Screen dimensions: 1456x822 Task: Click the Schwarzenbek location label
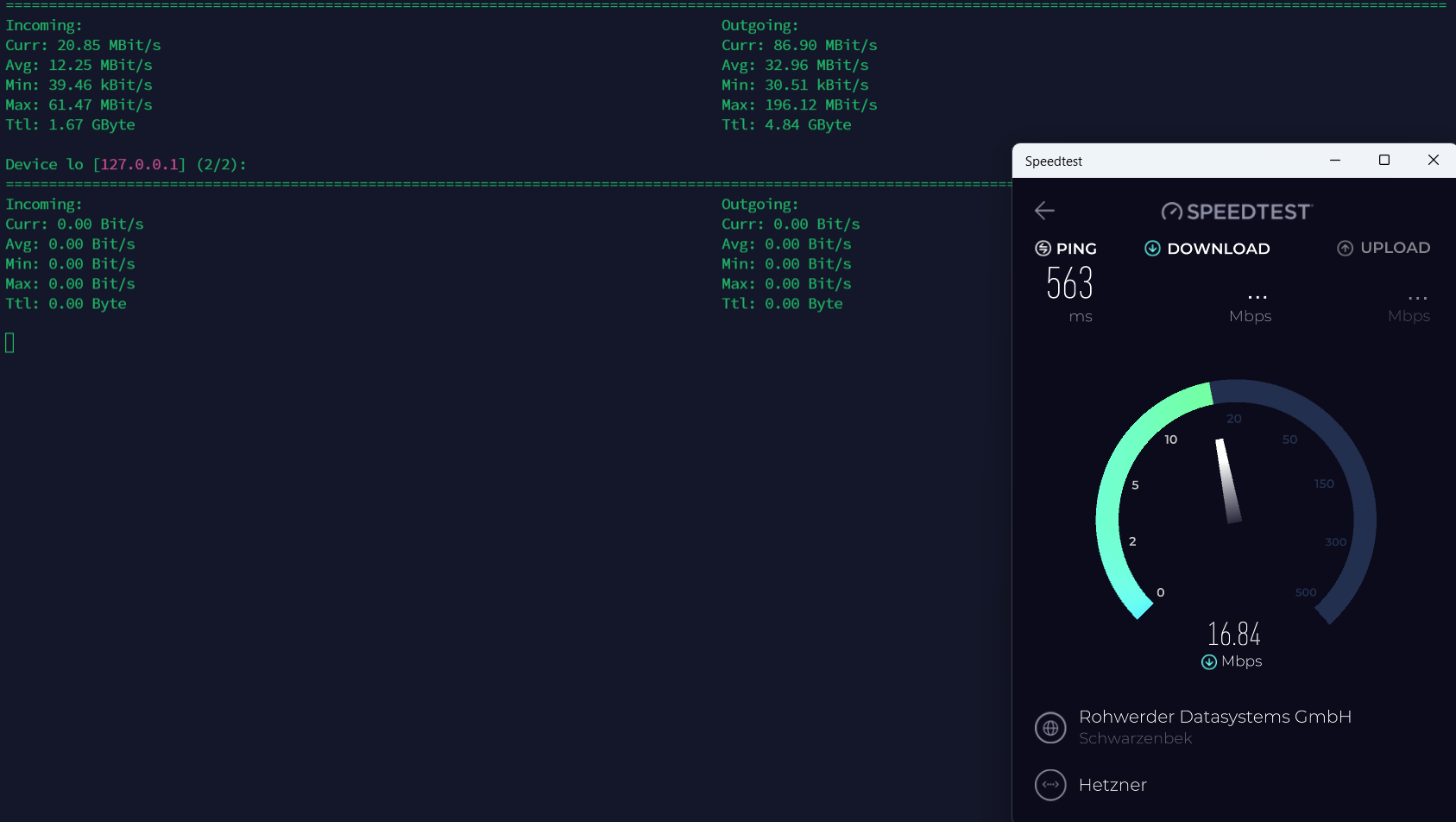(x=1136, y=738)
